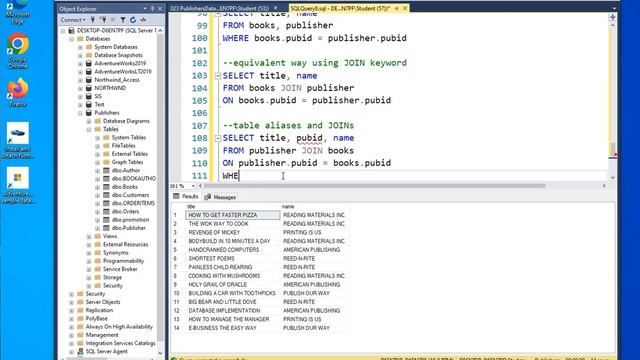Select the Integration Services Catalogs folder
The width and height of the screenshot is (640, 360).
(x=120, y=343)
